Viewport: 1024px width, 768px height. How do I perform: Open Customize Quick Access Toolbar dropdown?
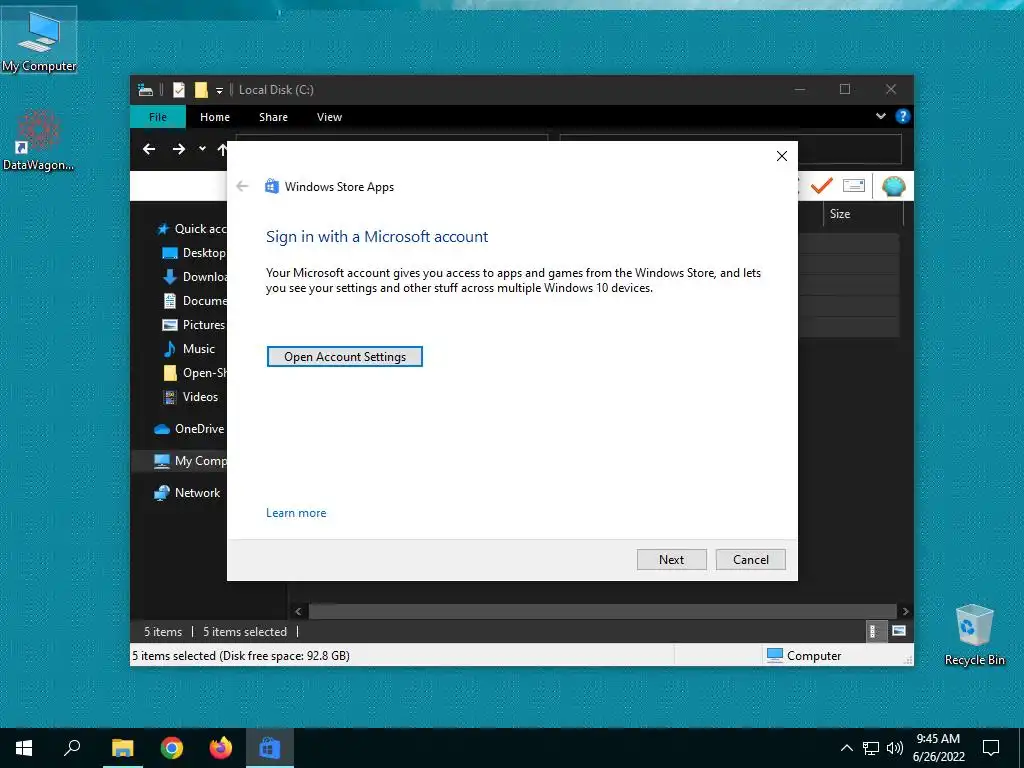219,91
